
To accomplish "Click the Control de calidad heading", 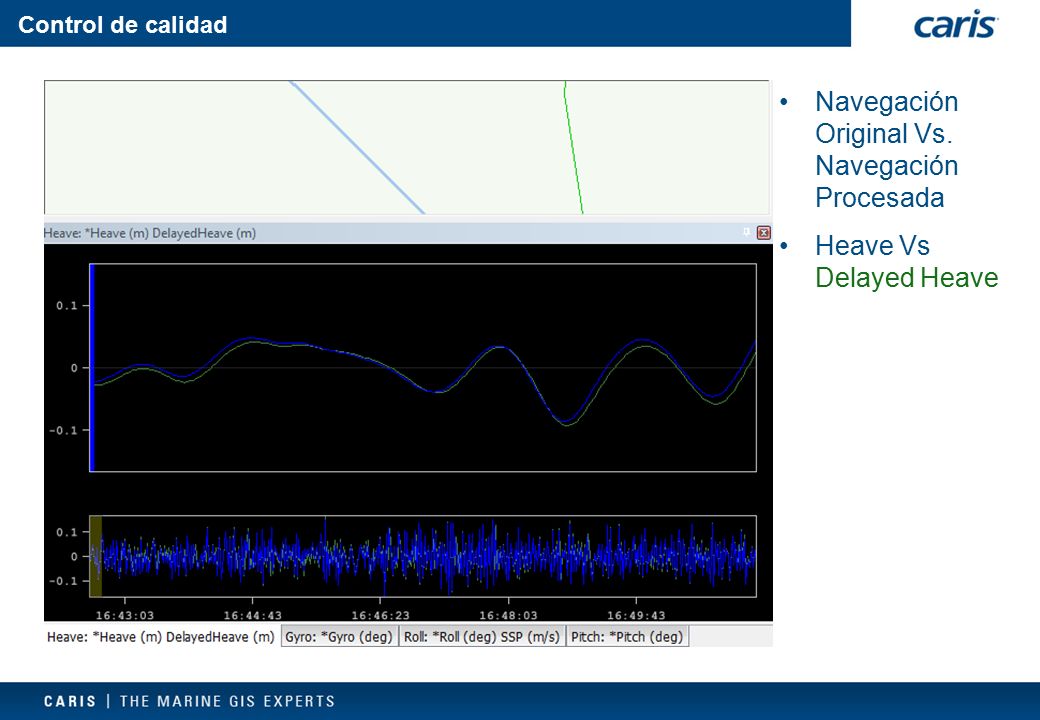I will 123,25.
